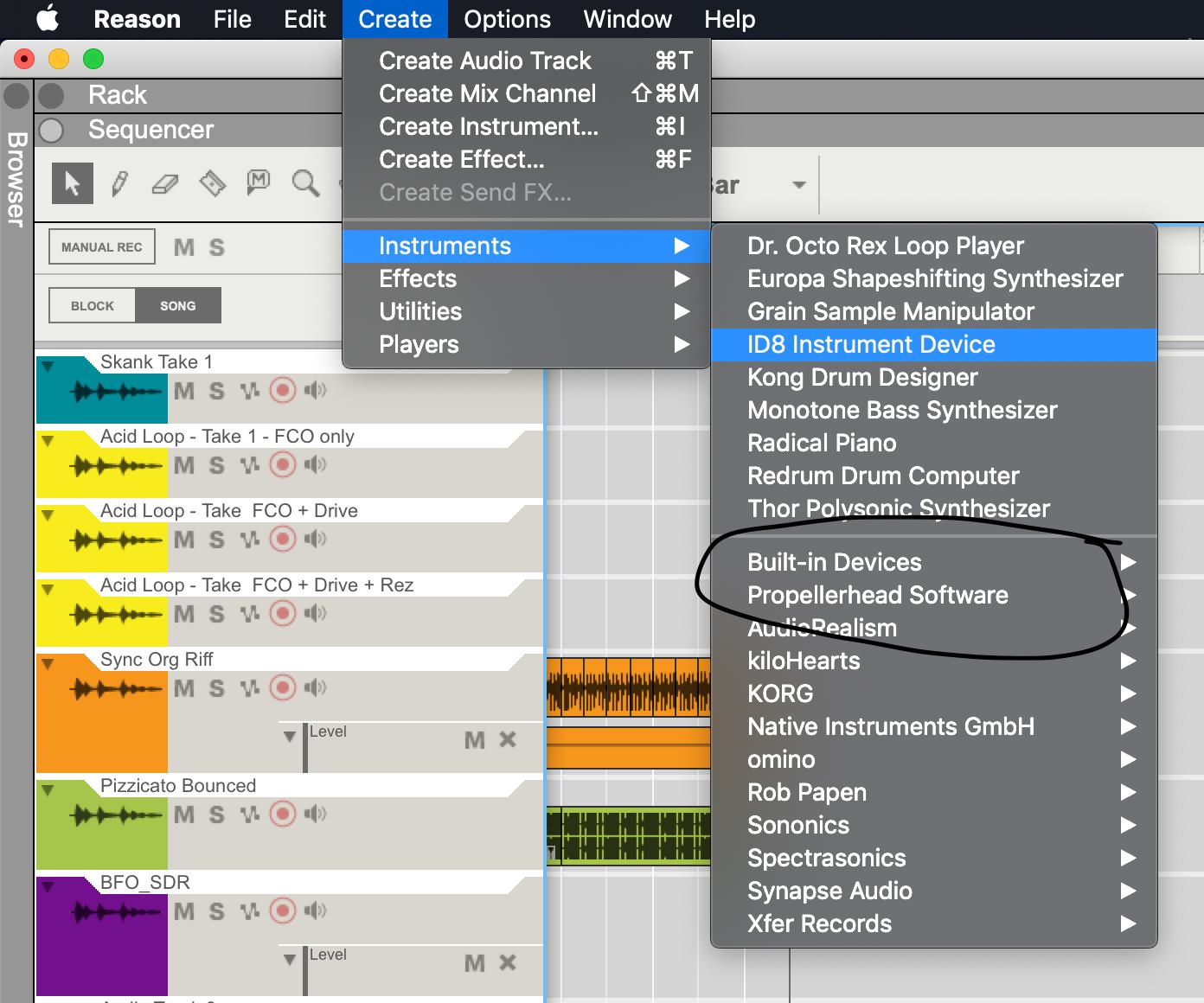The image size is (1204, 1003).
Task: Open Level lane dropdown on BFO_SDR
Action: tap(290, 959)
